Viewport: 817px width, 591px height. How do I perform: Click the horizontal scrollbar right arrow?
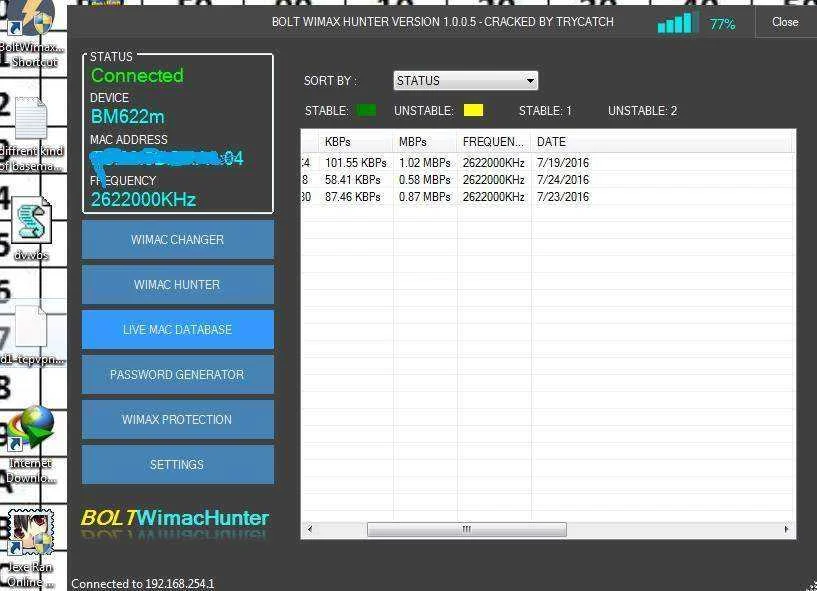pyautogui.click(x=786, y=530)
